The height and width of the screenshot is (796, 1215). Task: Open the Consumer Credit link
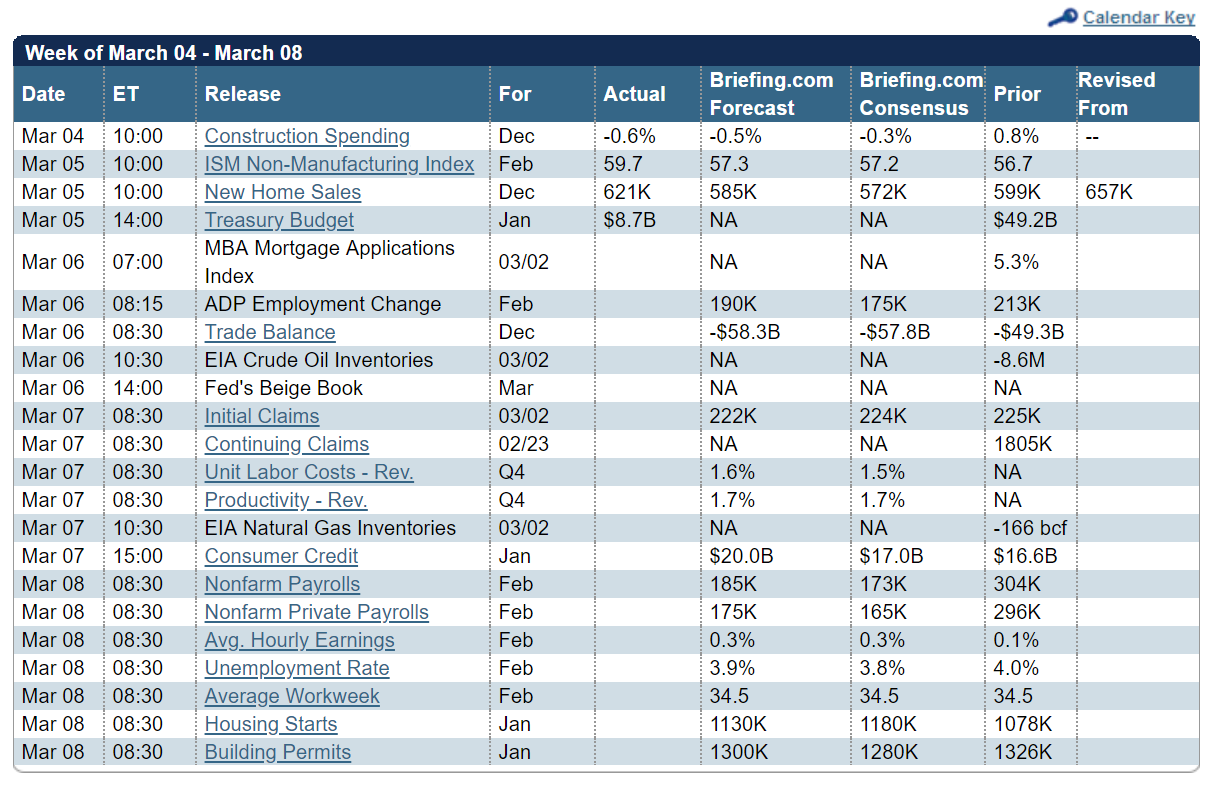coord(281,556)
